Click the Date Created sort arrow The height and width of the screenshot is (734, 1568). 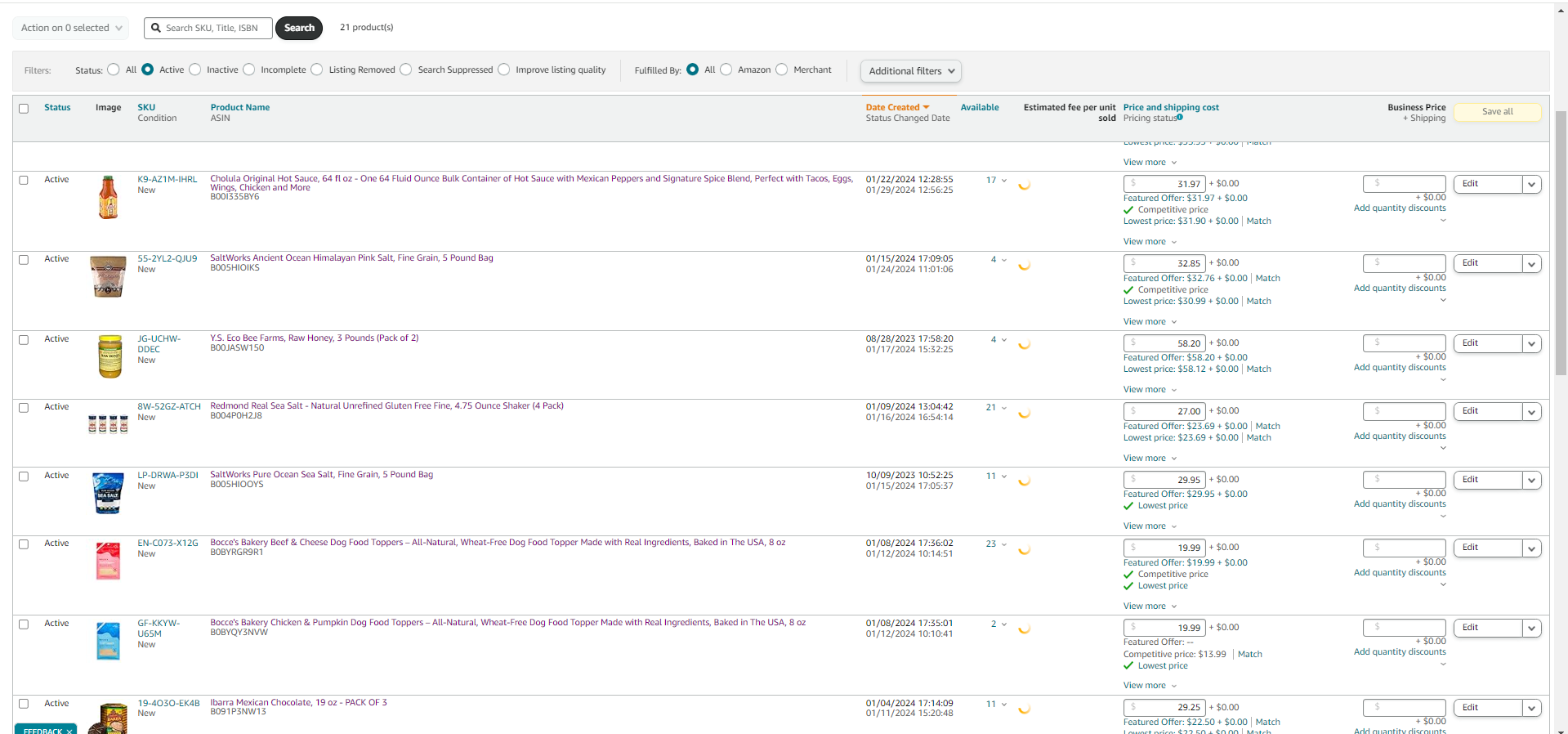tap(926, 108)
